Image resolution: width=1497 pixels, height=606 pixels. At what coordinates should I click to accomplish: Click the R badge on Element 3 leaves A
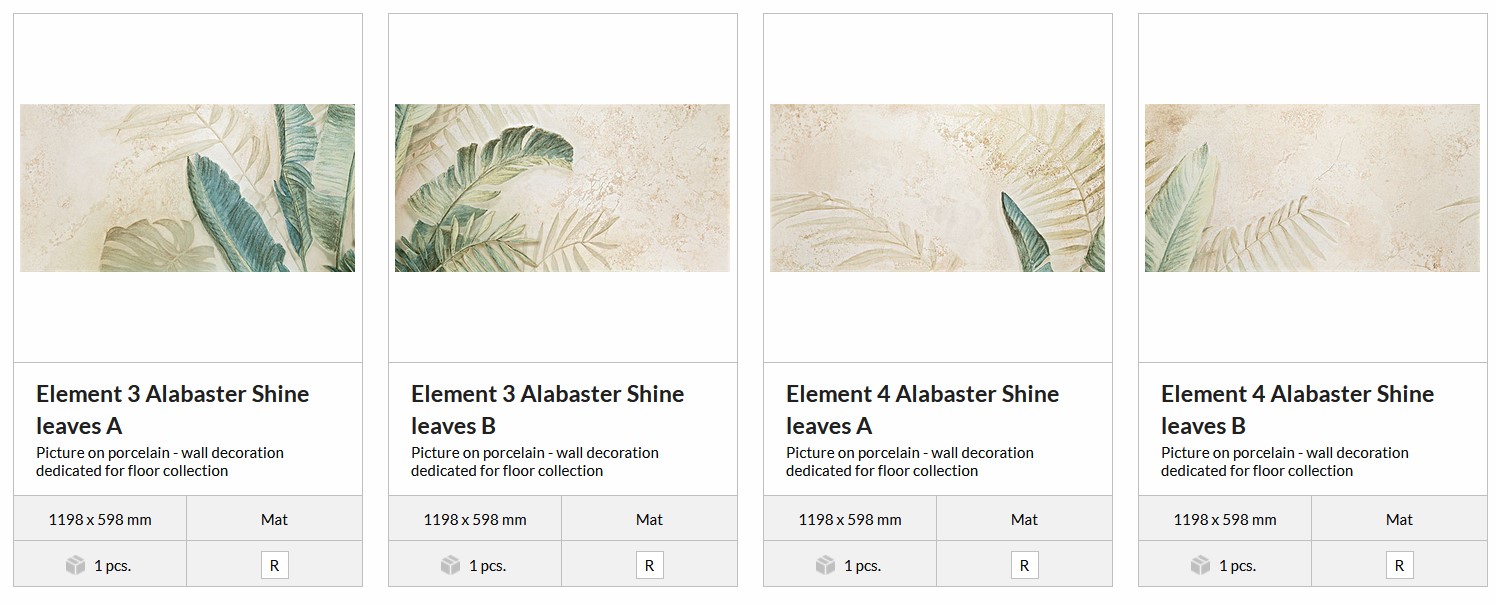[274, 565]
